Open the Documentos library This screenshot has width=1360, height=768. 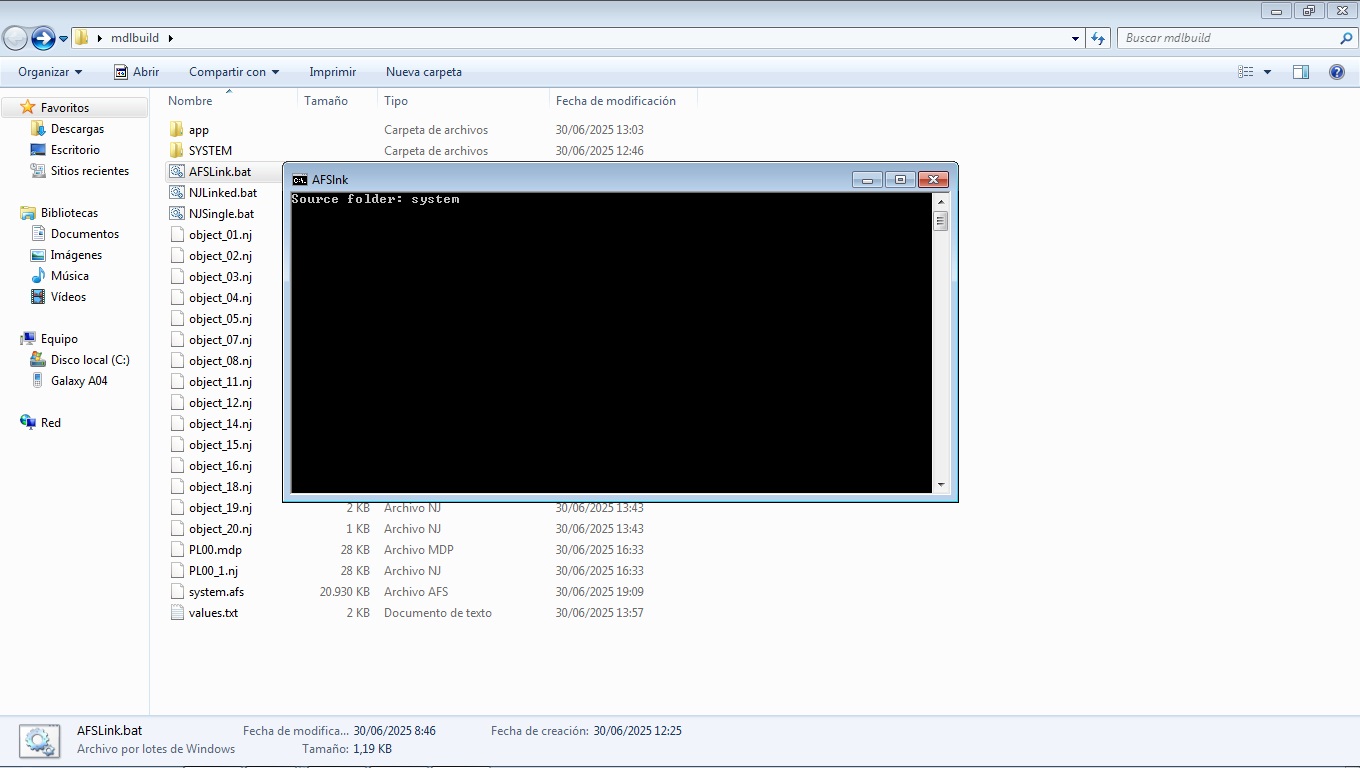85,234
